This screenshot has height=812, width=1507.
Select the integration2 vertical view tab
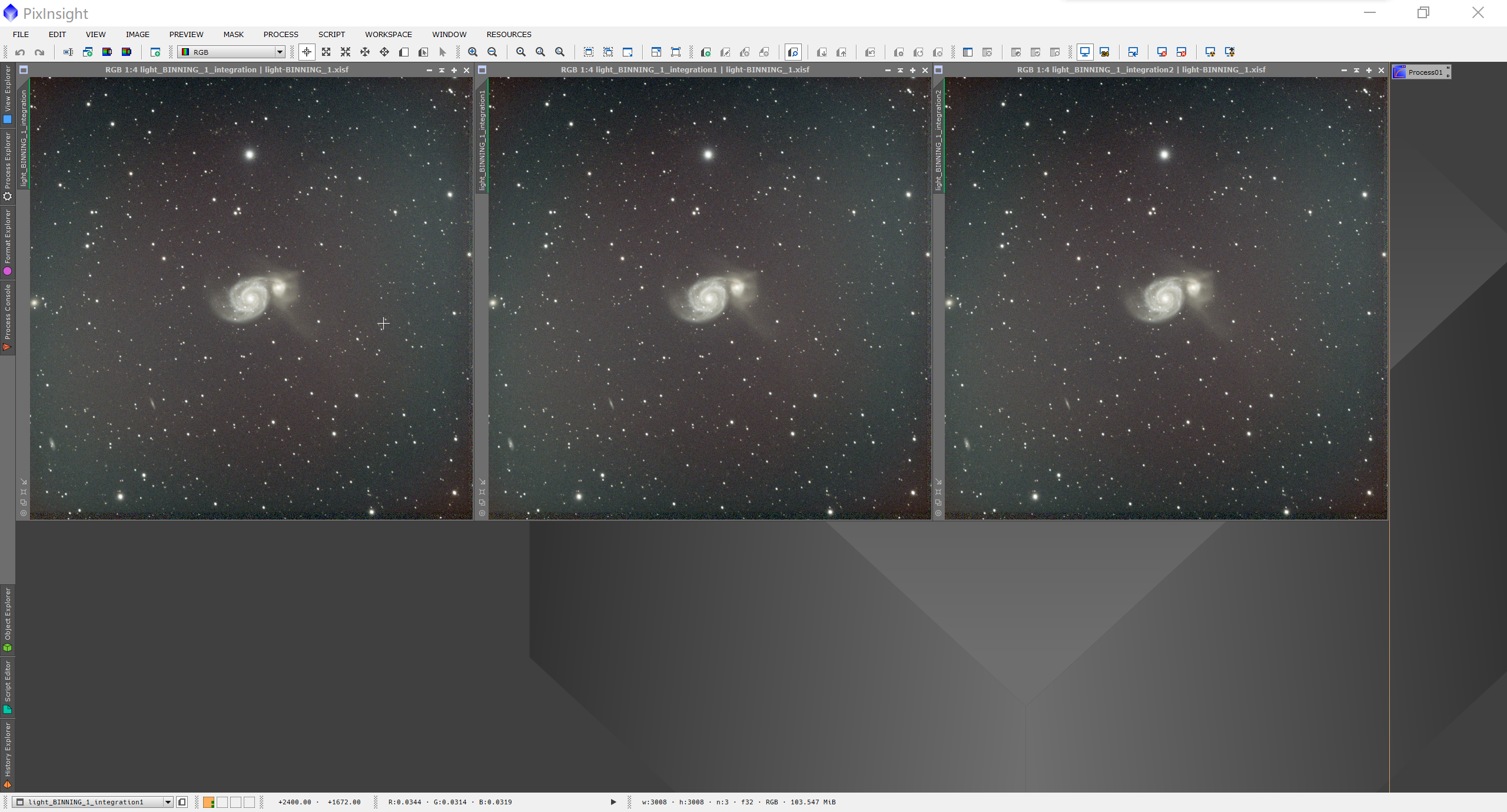(938, 140)
